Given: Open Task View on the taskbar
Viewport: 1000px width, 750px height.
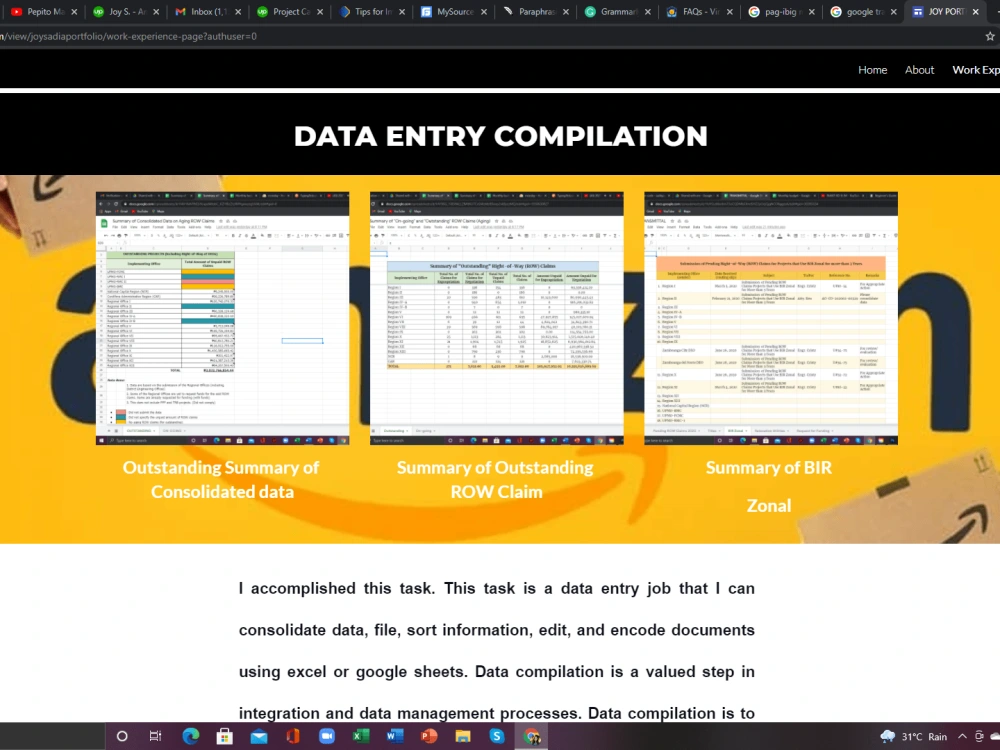Looking at the screenshot, I should [x=155, y=737].
